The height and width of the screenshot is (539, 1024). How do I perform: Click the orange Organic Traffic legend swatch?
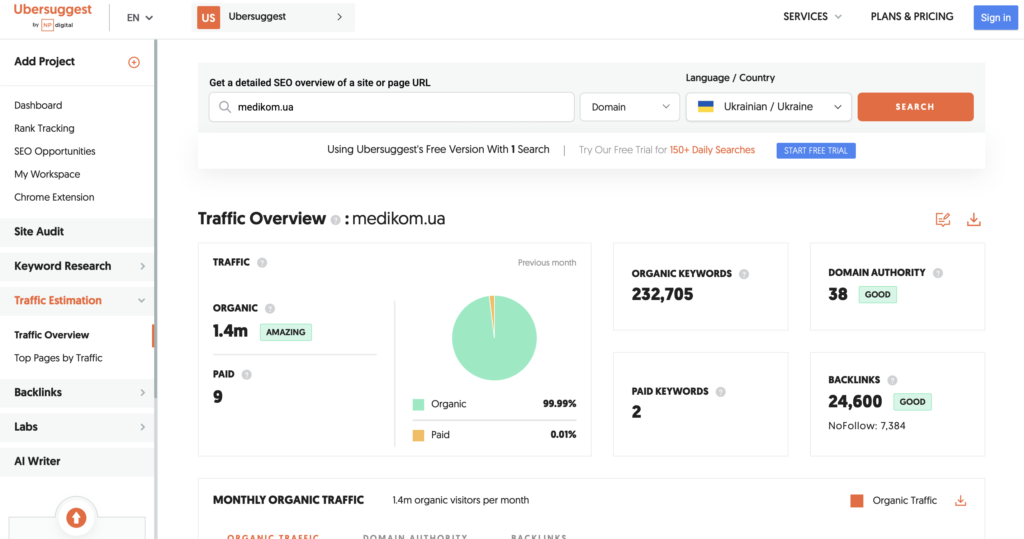[x=857, y=501]
